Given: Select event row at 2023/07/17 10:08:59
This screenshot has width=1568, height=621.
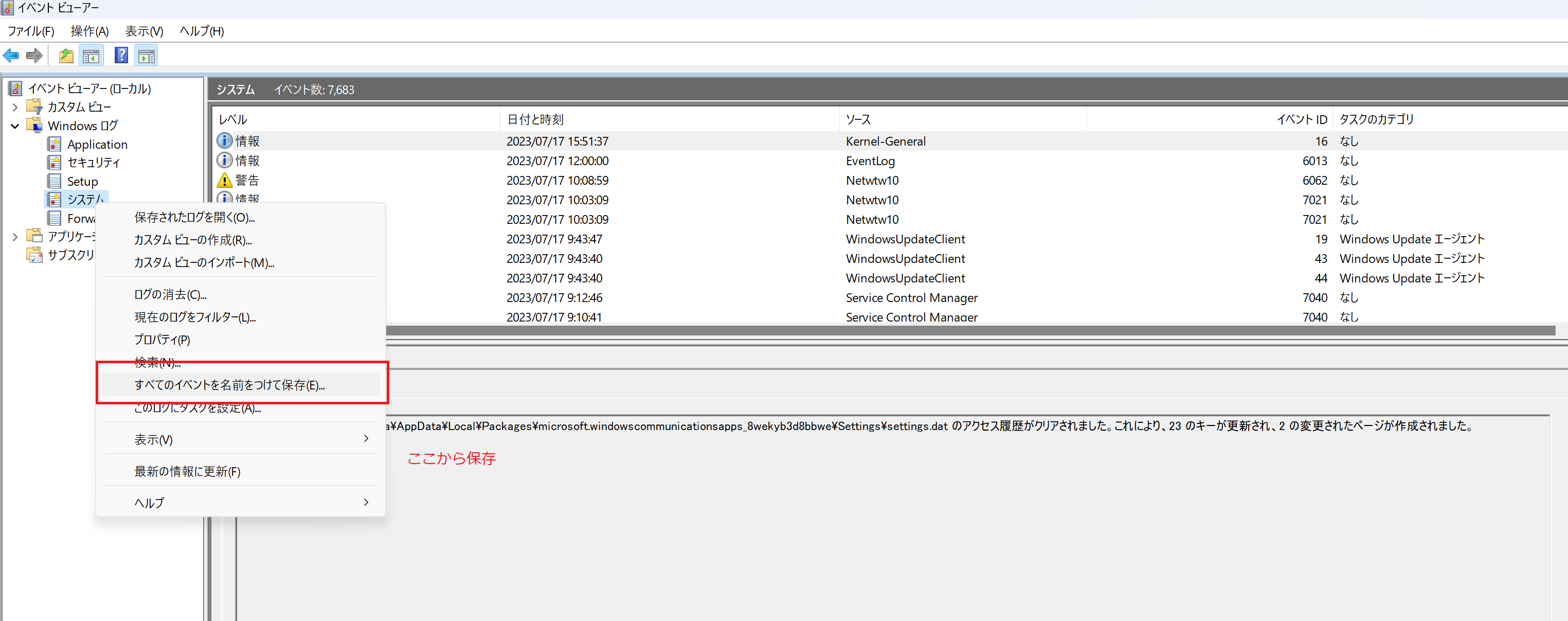Looking at the screenshot, I should pyautogui.click(x=889, y=180).
